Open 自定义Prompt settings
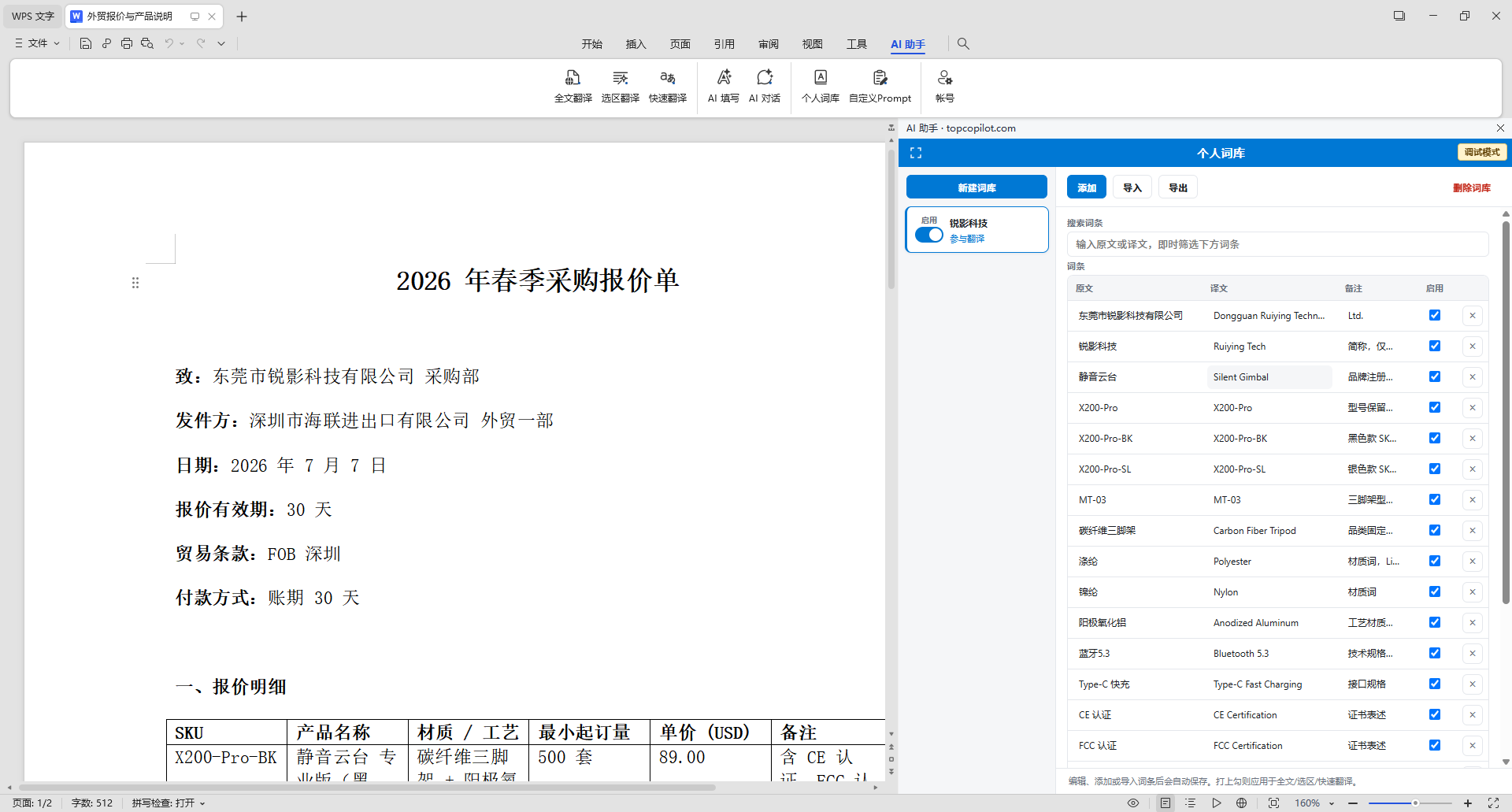This screenshot has height=812, width=1512. coord(880,87)
